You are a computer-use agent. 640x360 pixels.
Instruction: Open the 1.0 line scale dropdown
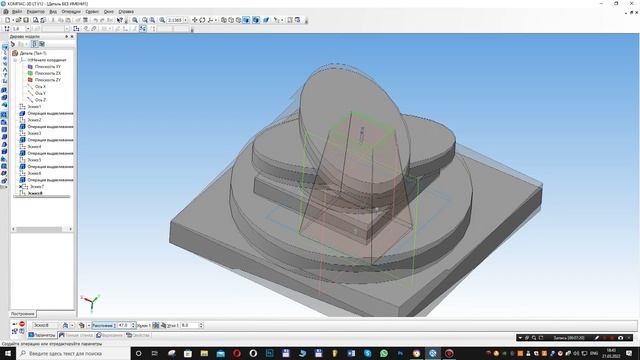(x=28, y=29)
